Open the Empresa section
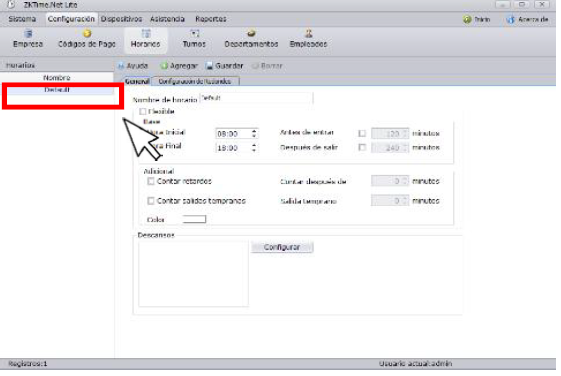The image size is (561, 376). (x=28, y=39)
